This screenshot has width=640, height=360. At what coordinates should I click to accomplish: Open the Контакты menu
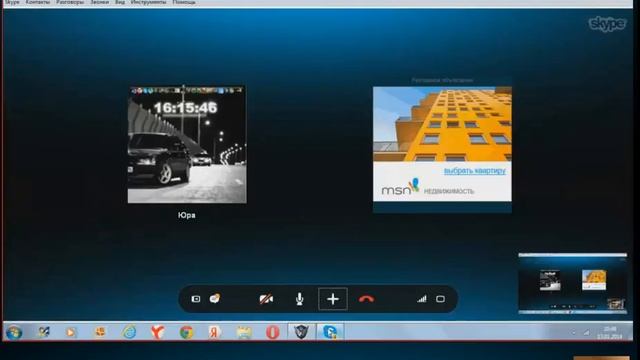37,2
